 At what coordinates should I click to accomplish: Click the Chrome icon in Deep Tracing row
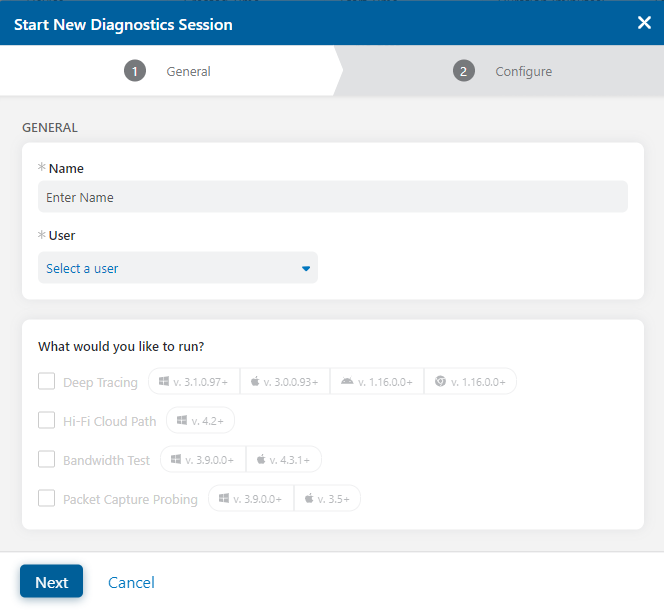tap(441, 382)
